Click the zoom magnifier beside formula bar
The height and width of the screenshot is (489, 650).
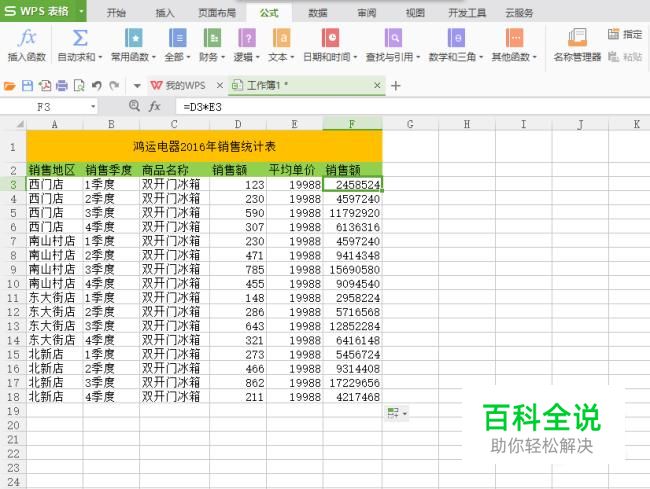tap(134, 106)
